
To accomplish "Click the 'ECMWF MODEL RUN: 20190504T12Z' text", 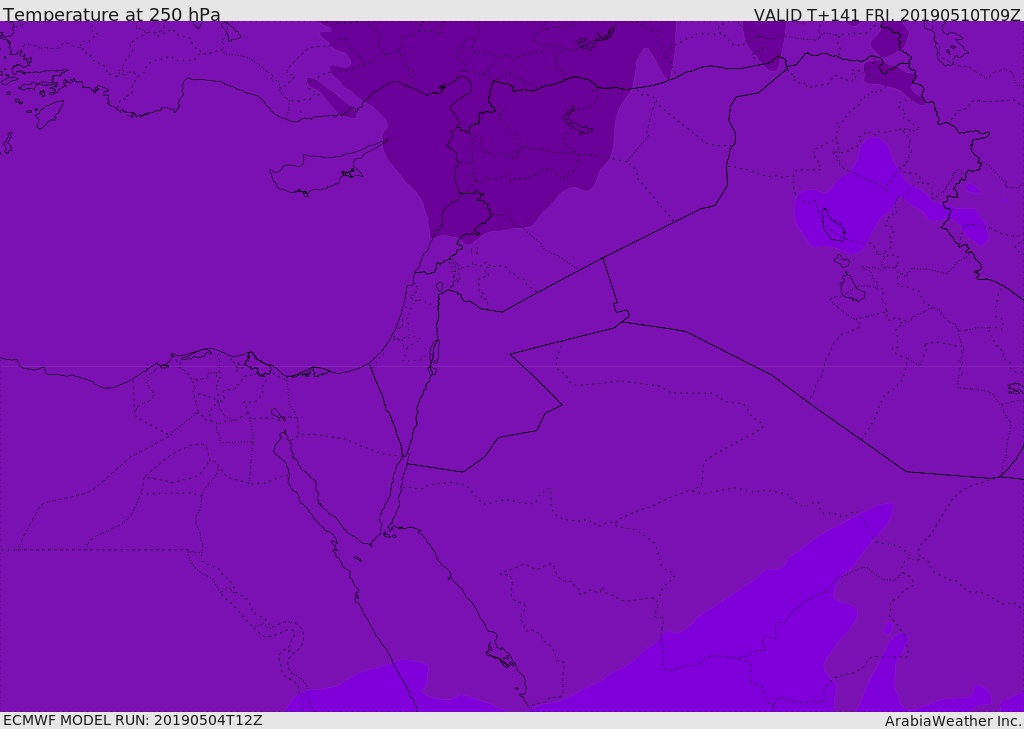I will pos(133,720).
